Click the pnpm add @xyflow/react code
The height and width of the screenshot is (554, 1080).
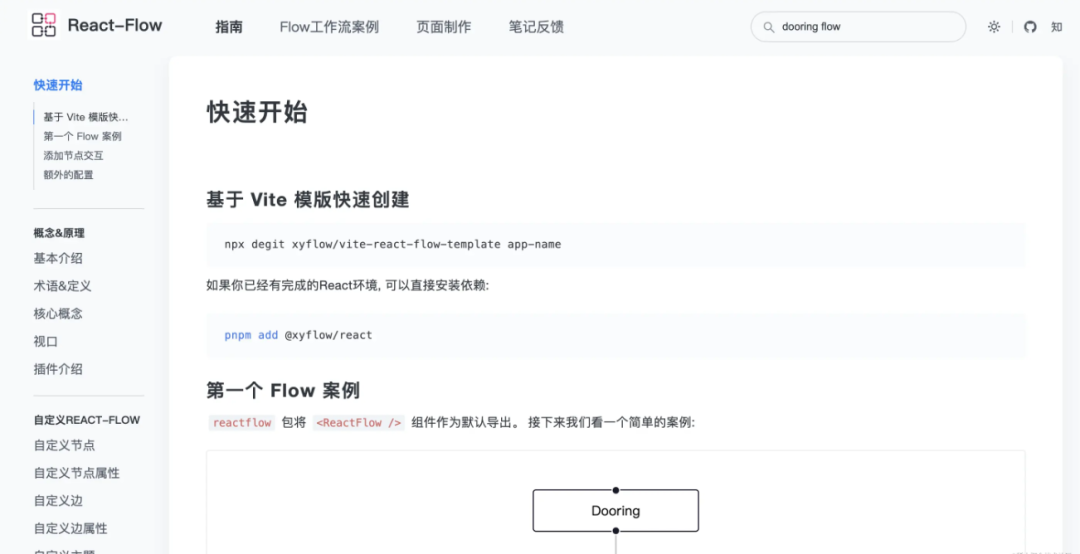(616, 335)
